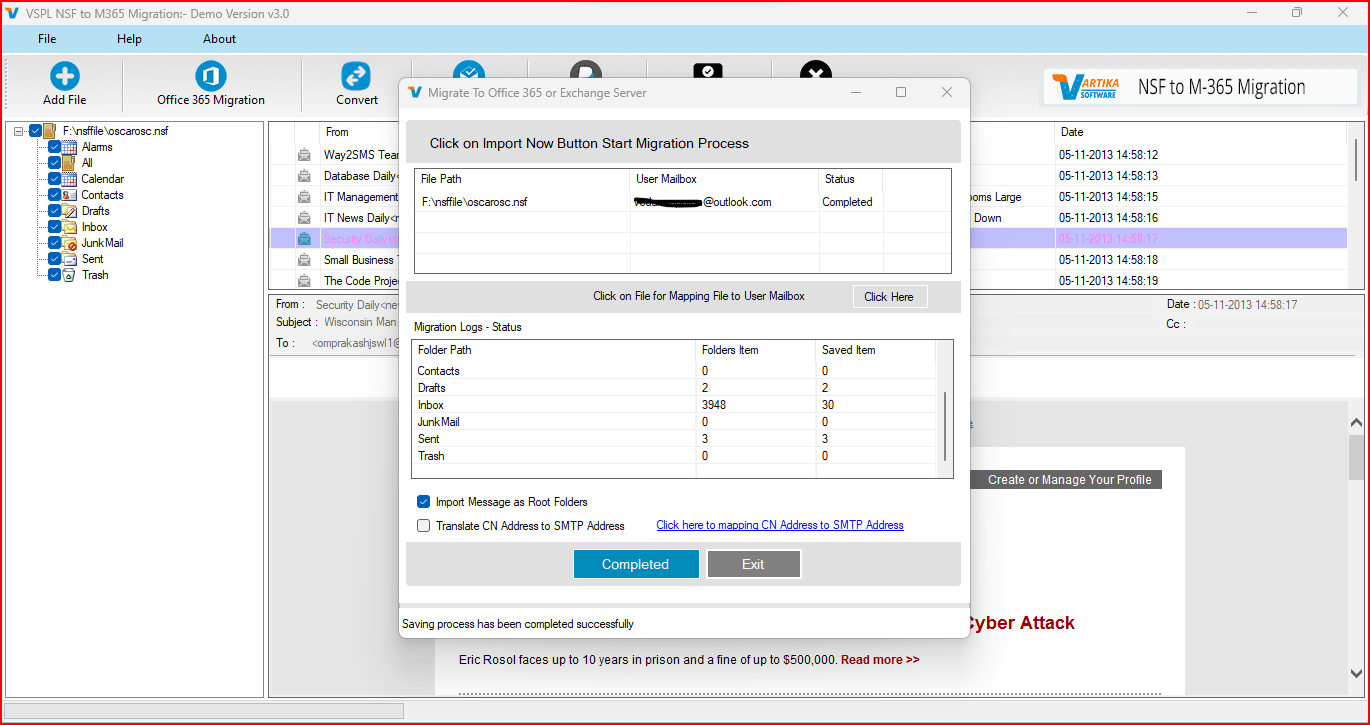This screenshot has width=1370, height=725.
Task: Click the Drafts folder icon
Action: pos(70,211)
